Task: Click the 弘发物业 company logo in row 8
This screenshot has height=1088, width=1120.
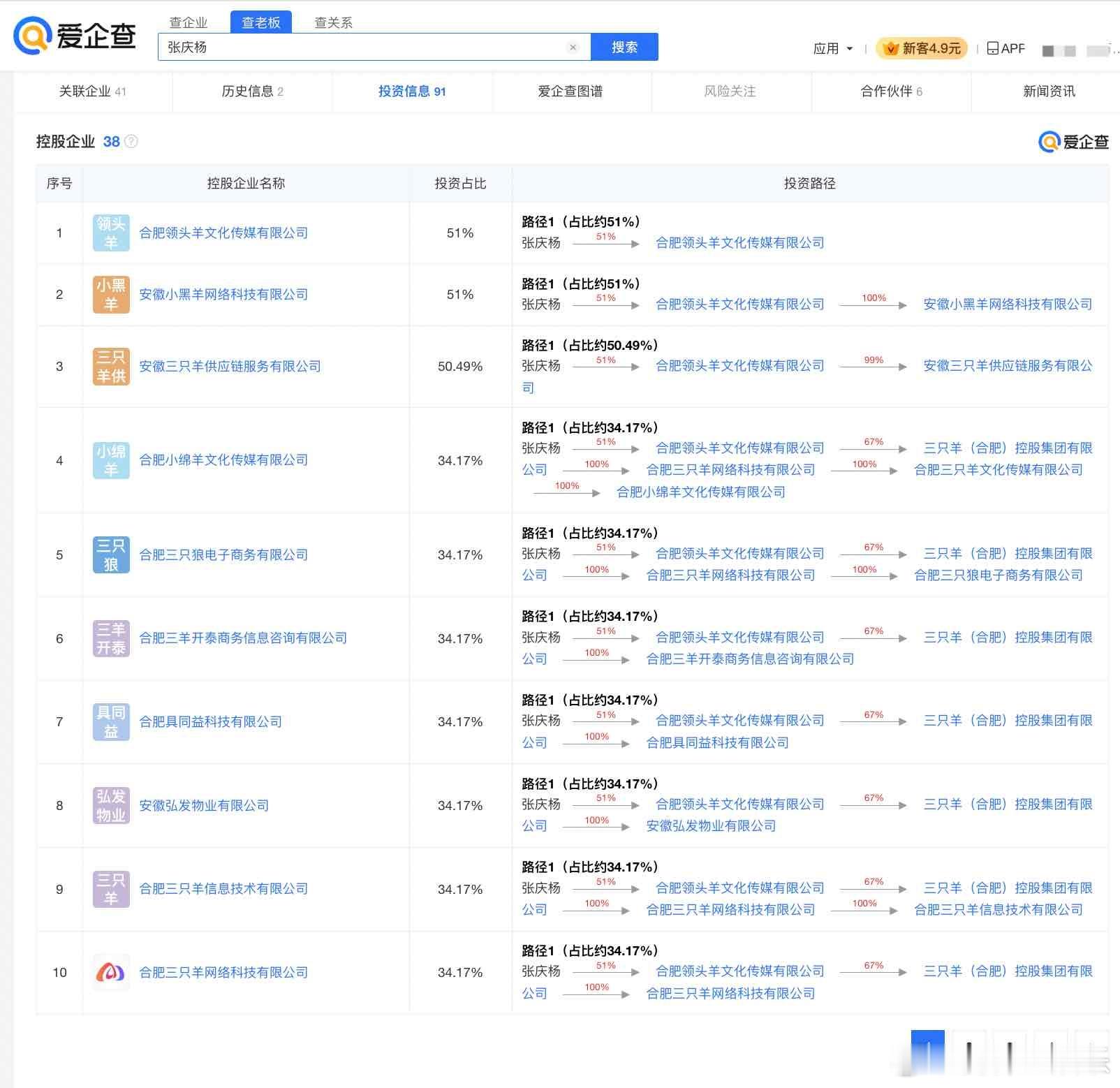Action: [x=111, y=806]
